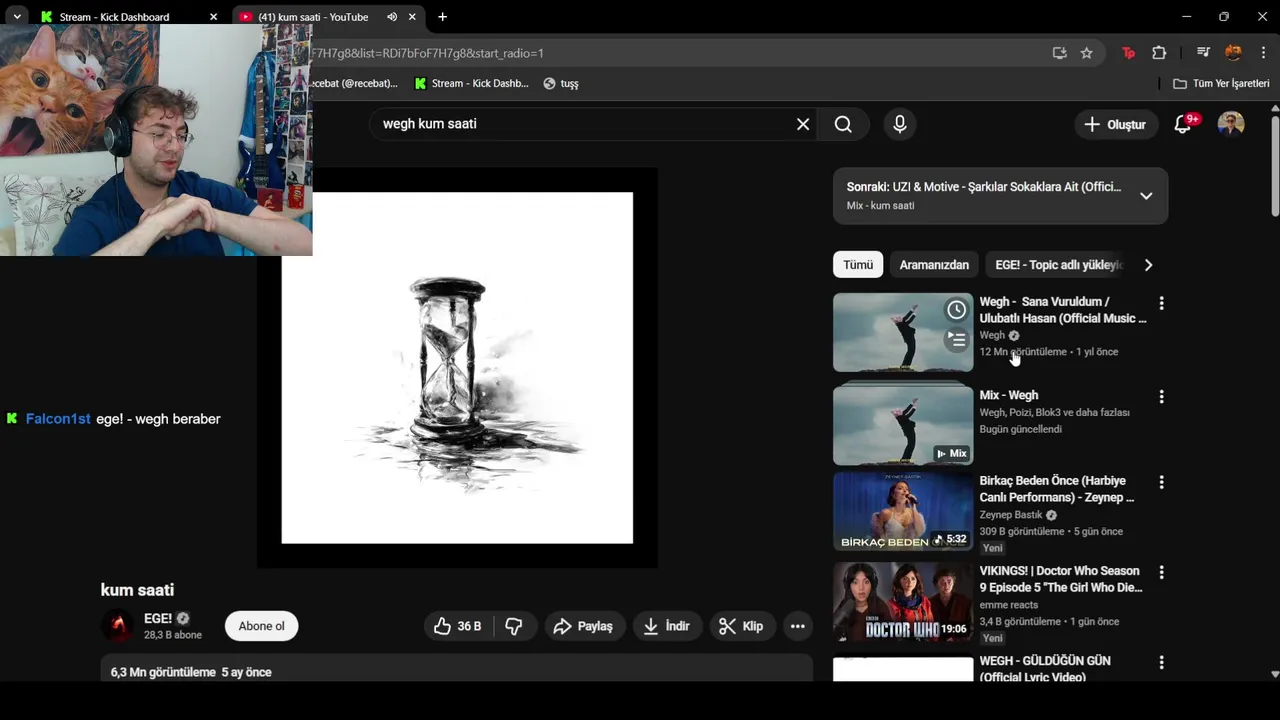1280x720 pixels.
Task: Subscribe with Abone ol button
Action: coord(261,626)
